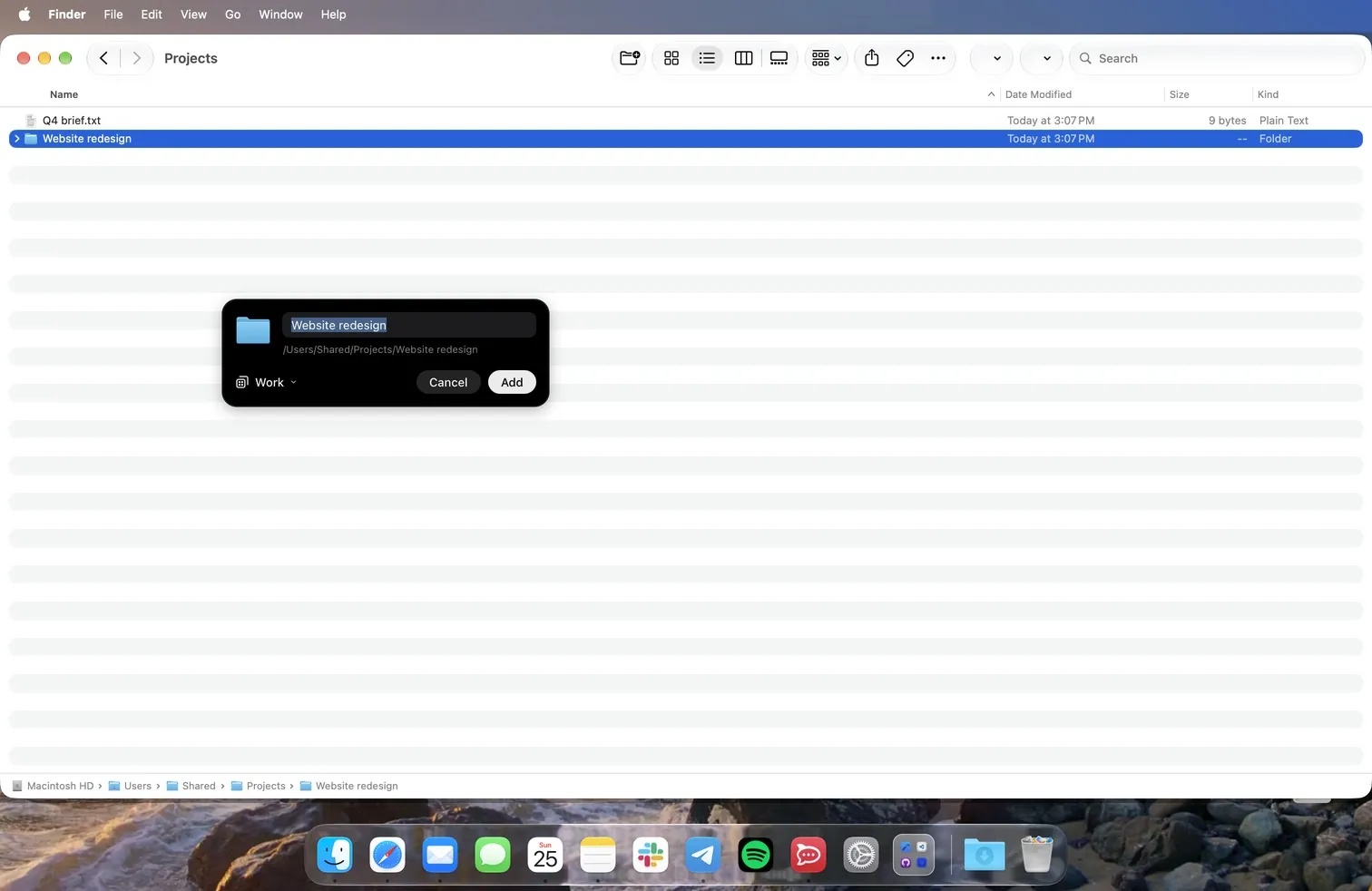Open the Apple menu

coord(24,15)
